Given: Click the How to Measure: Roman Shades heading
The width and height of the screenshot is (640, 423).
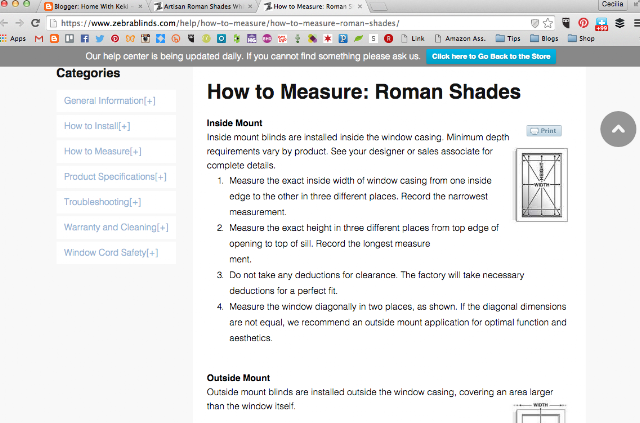Looking at the screenshot, I should click(x=364, y=91).
